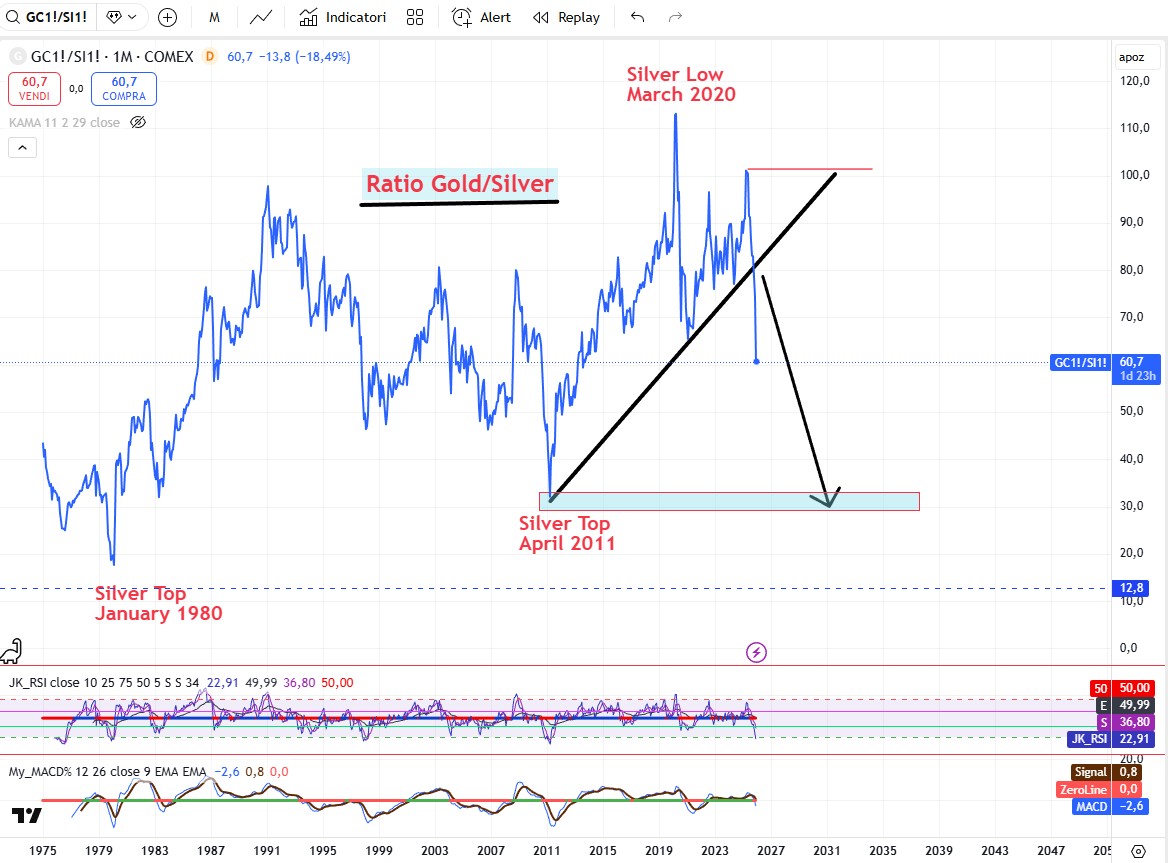Start bar Replay mode
Screen dimensions: 1168x863
[567, 17]
